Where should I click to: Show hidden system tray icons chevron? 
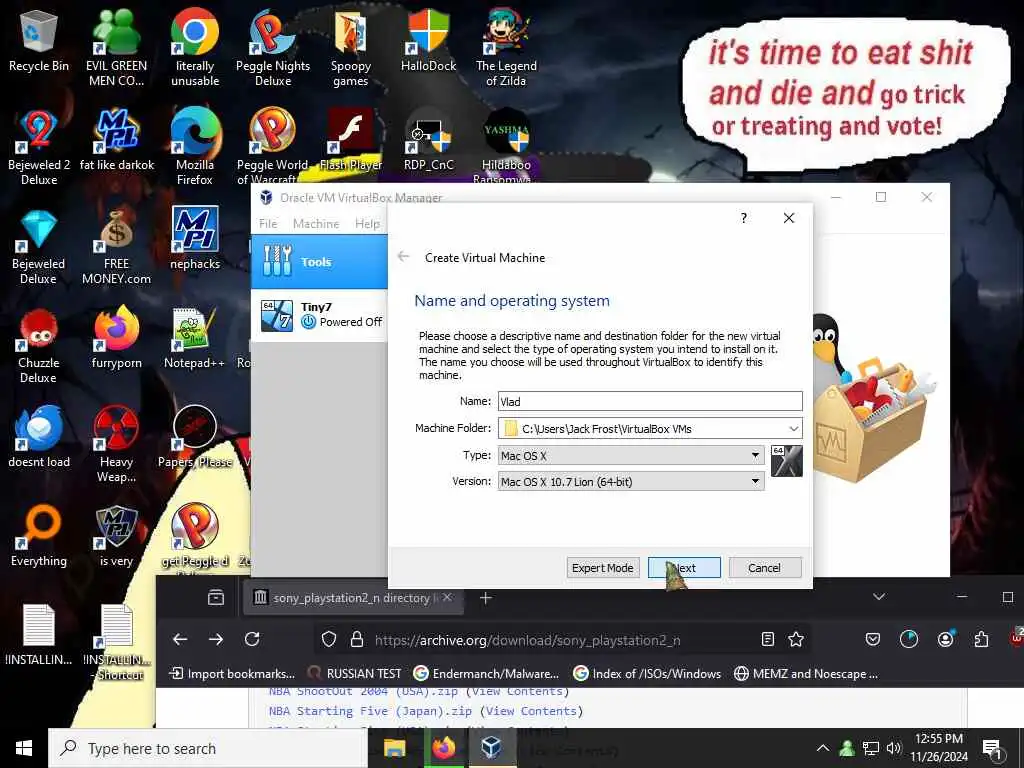click(823, 748)
